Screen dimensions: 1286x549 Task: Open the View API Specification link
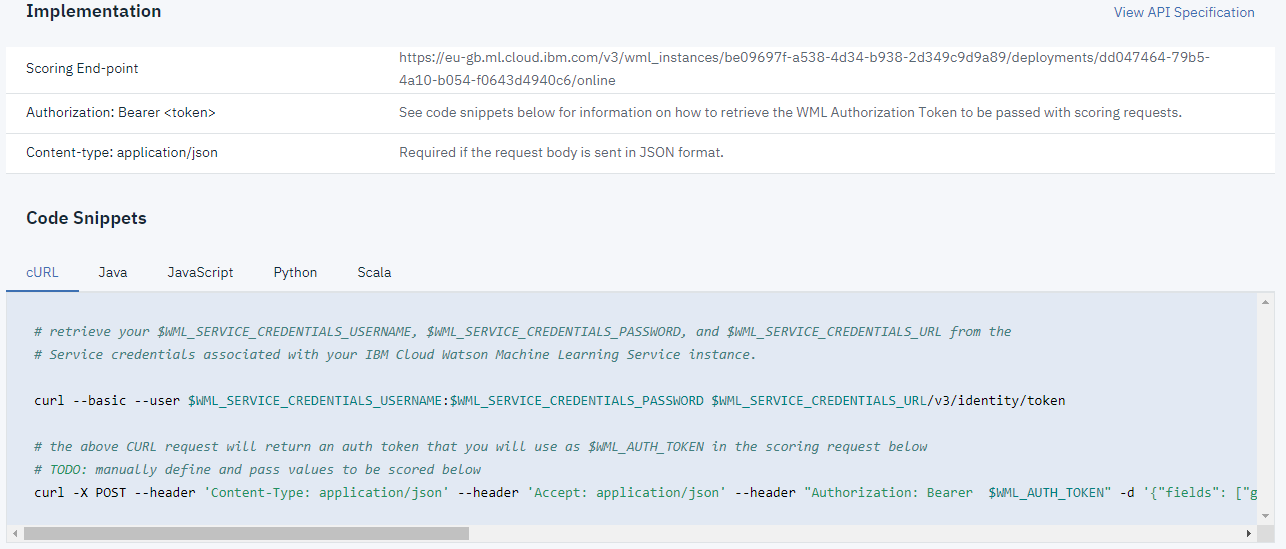(1184, 13)
